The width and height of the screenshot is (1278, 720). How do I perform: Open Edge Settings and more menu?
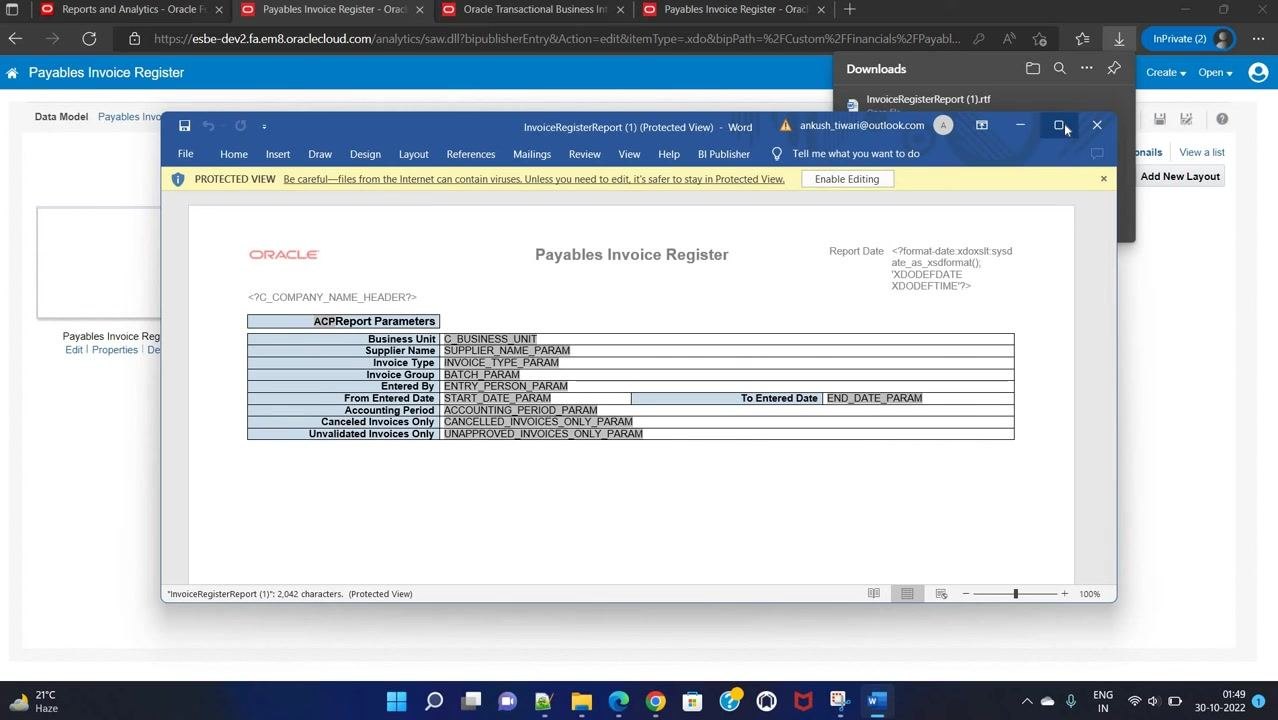tap(1258, 39)
